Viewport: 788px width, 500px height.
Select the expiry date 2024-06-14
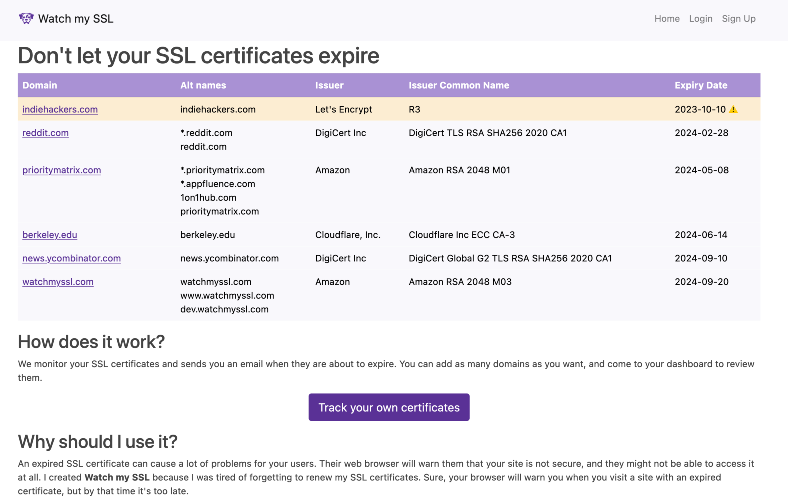(x=701, y=235)
